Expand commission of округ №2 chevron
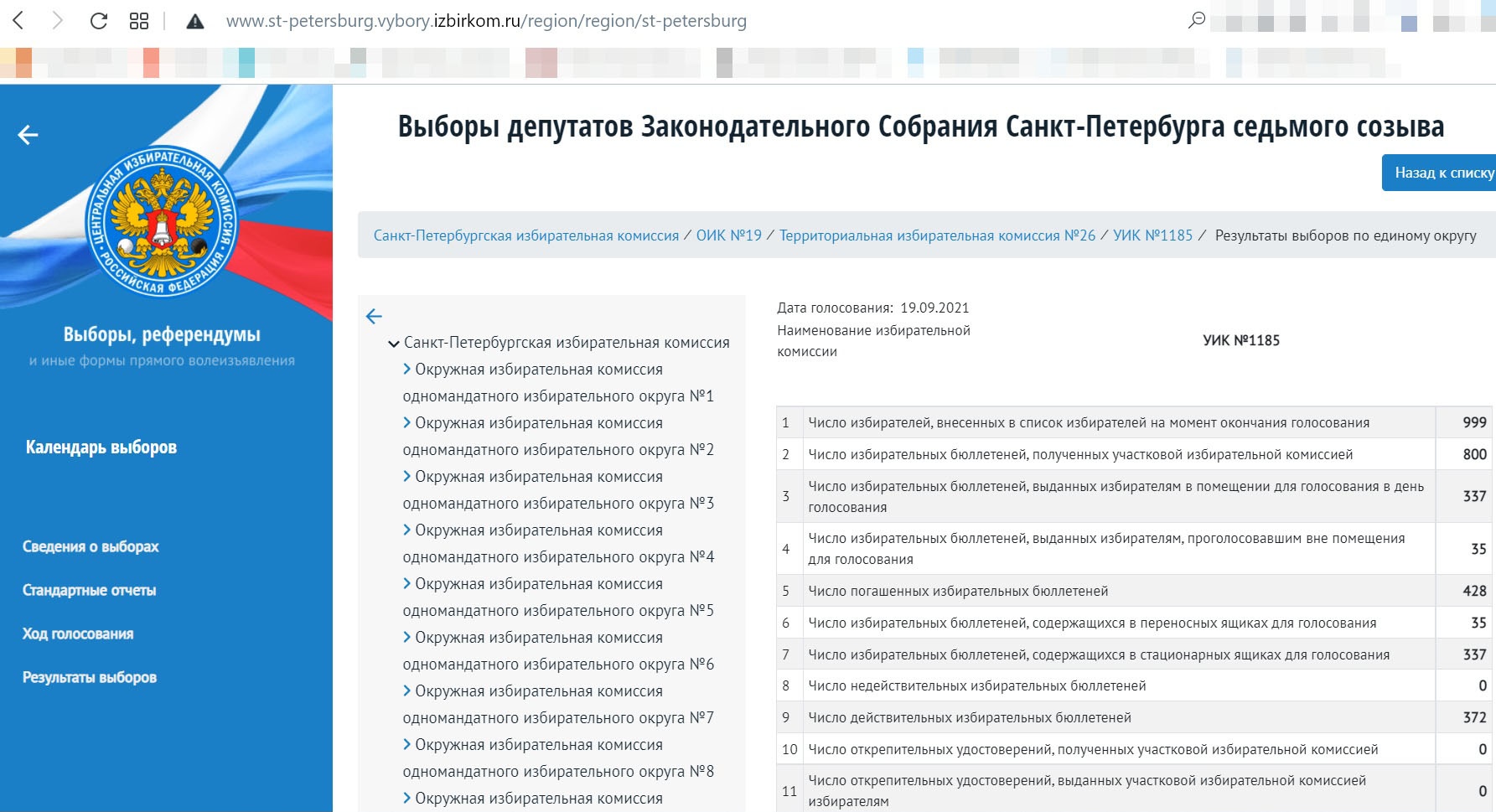 pos(406,422)
